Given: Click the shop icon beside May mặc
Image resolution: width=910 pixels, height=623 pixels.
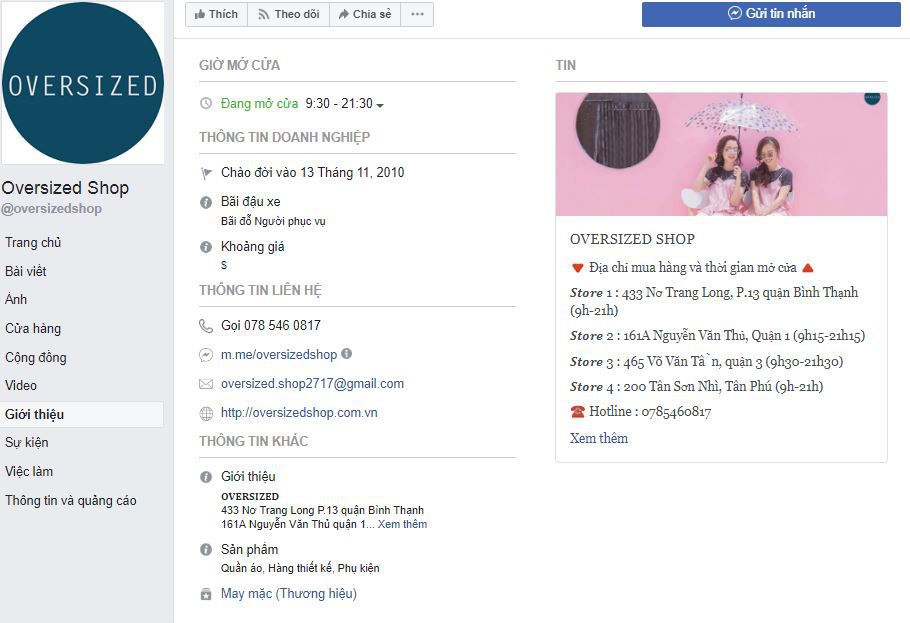Looking at the screenshot, I should point(206,594).
